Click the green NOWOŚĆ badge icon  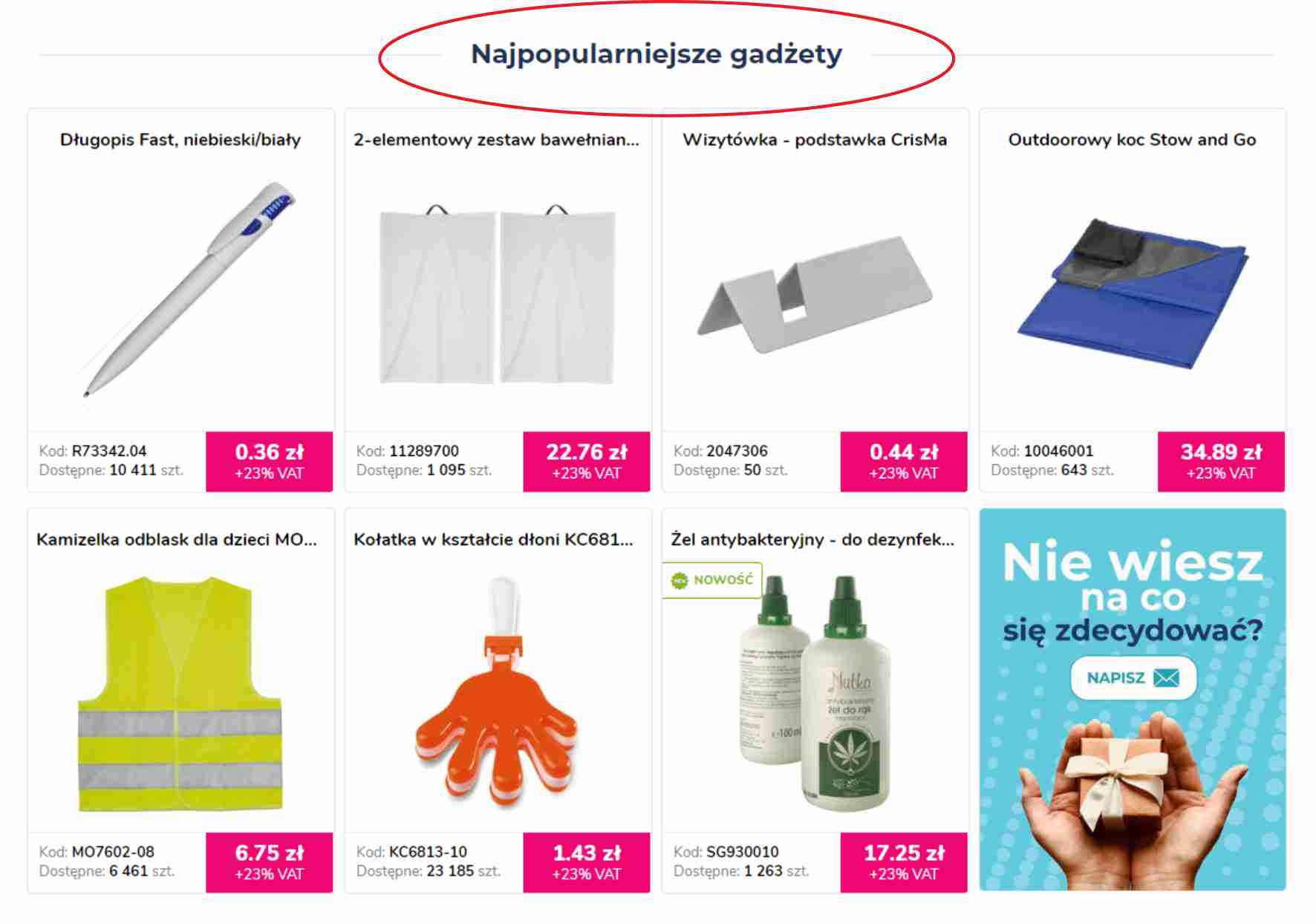coord(680,580)
